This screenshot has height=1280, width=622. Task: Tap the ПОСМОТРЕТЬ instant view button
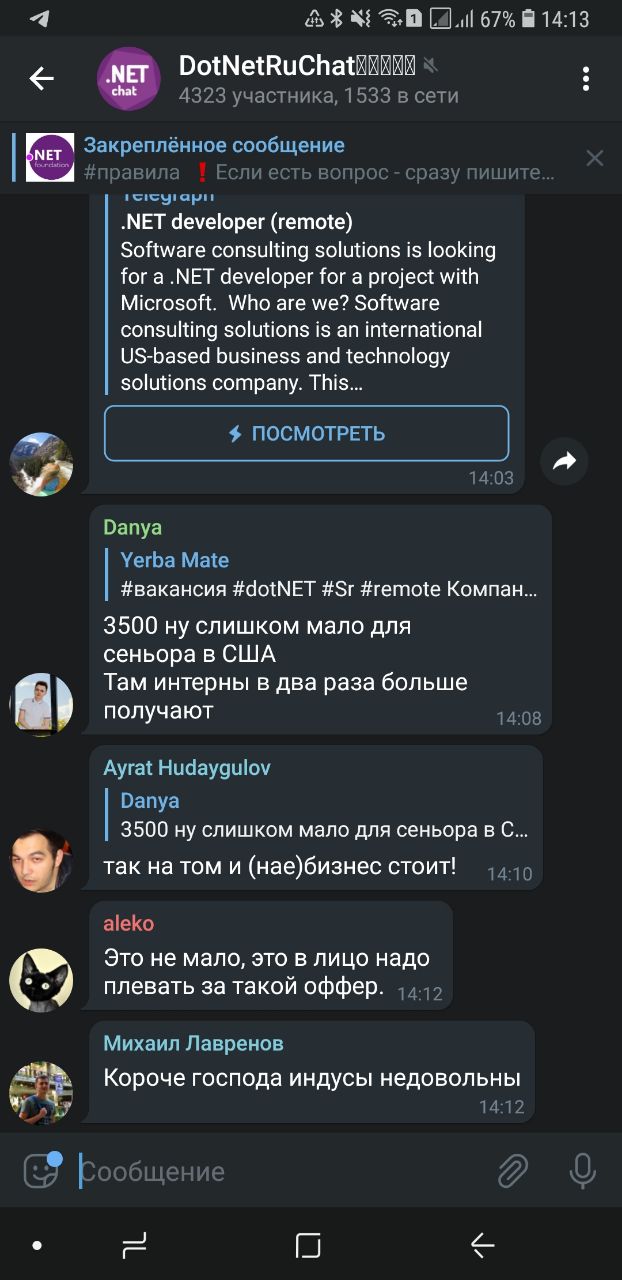(x=306, y=433)
